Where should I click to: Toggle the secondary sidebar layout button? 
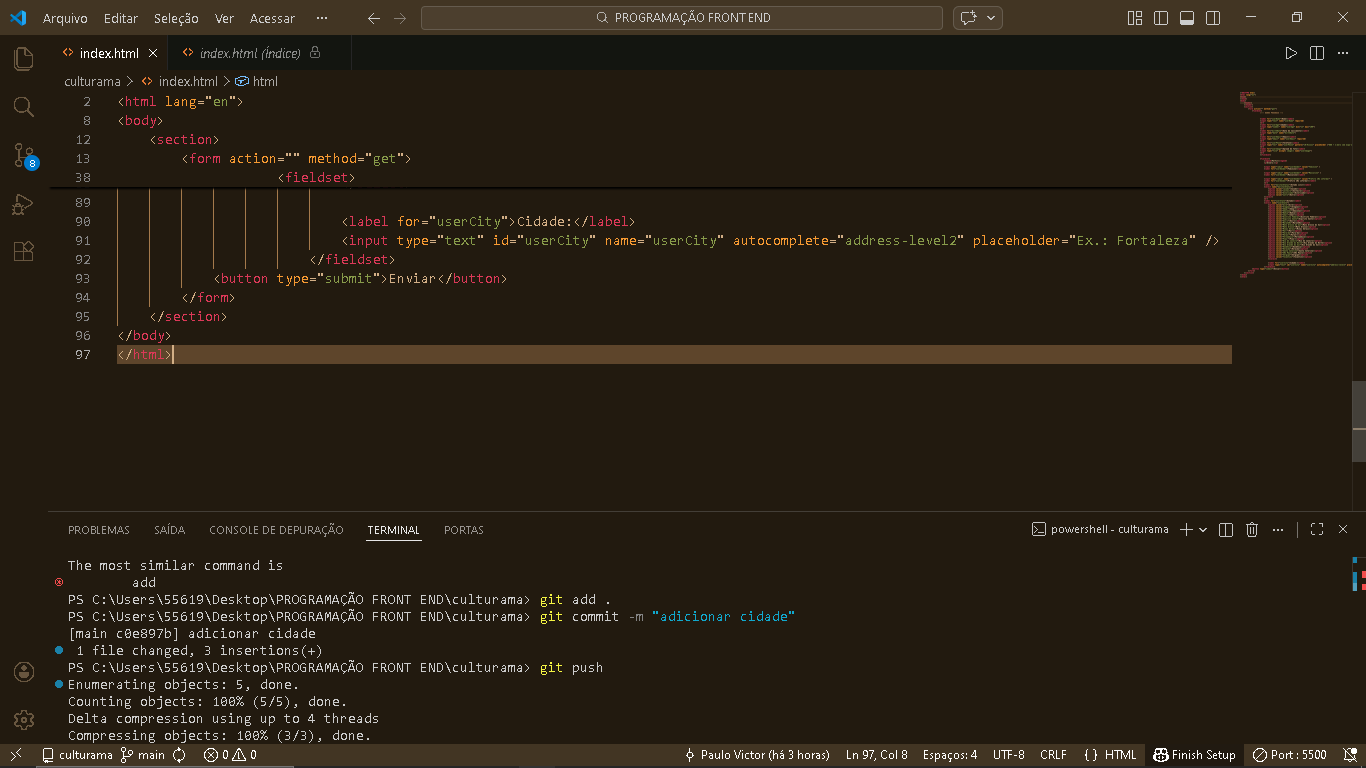(1213, 18)
